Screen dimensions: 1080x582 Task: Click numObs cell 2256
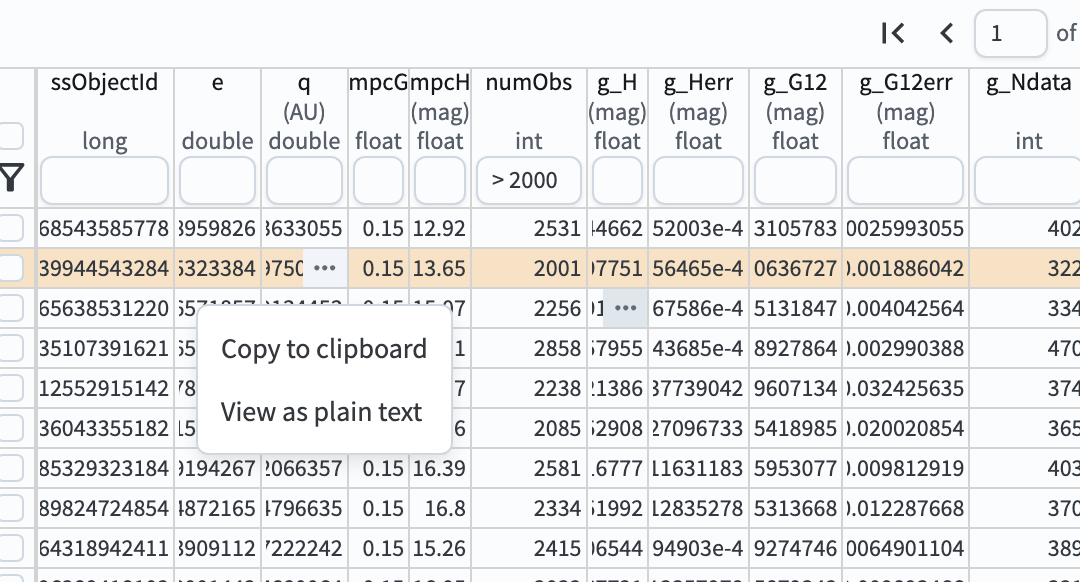point(528,308)
